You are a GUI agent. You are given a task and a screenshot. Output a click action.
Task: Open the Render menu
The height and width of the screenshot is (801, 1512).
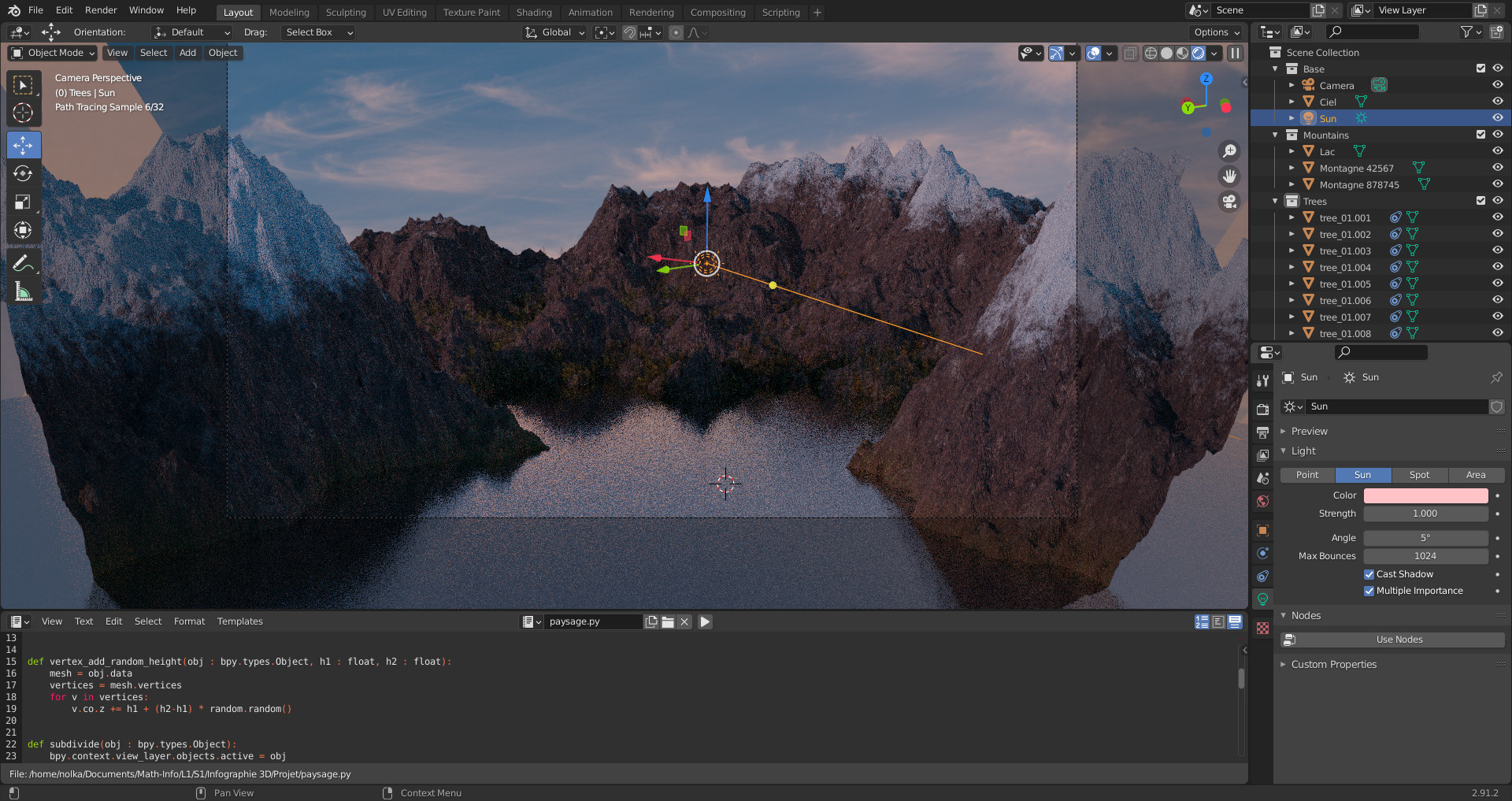point(101,10)
